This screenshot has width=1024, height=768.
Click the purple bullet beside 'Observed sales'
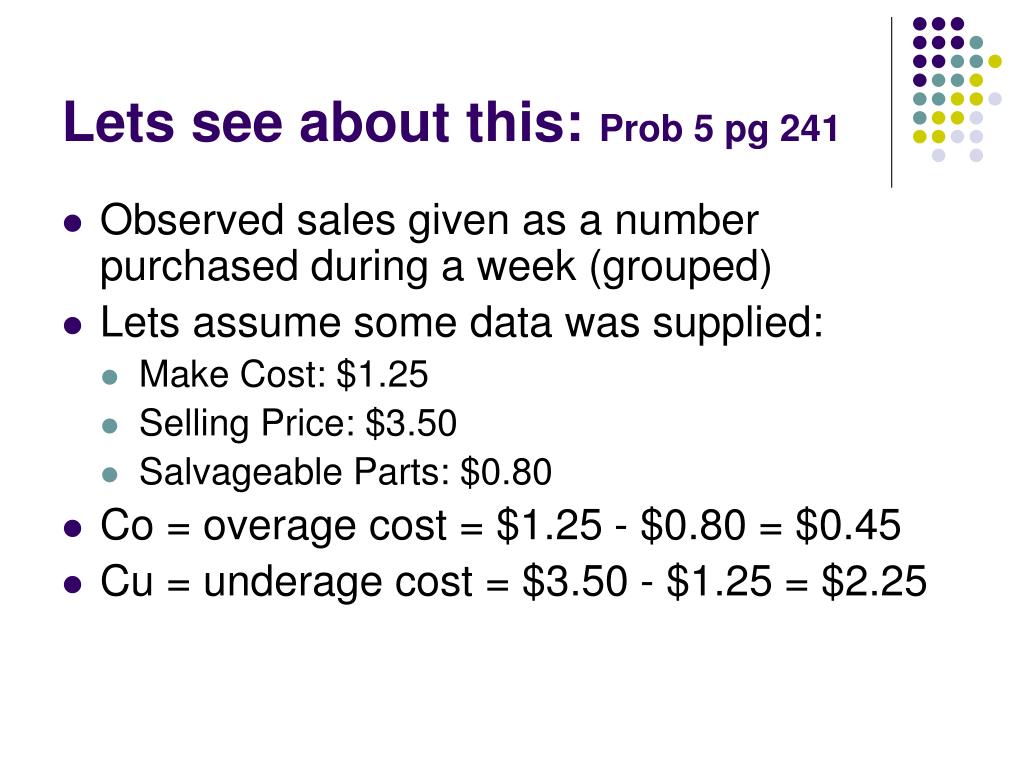point(72,223)
